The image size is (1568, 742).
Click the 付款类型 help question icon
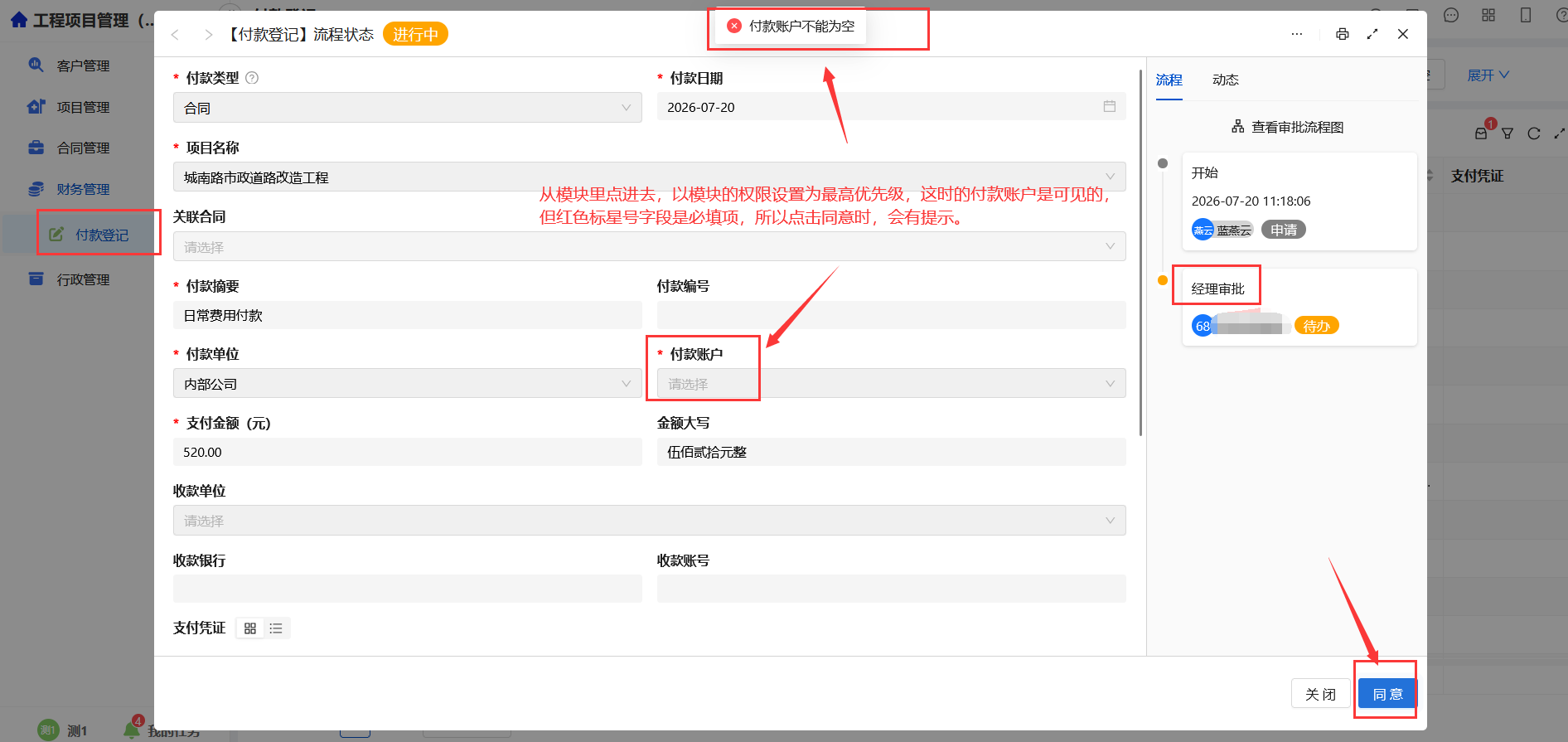pos(253,78)
